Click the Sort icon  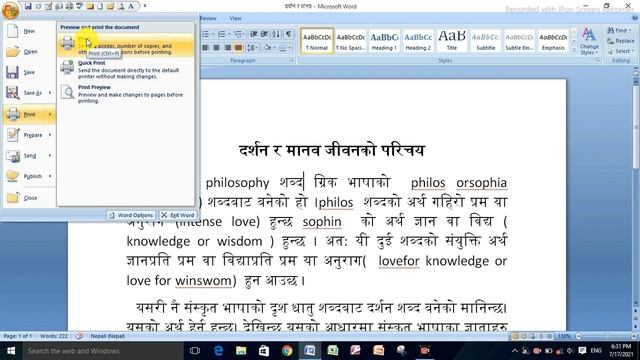click(276, 34)
